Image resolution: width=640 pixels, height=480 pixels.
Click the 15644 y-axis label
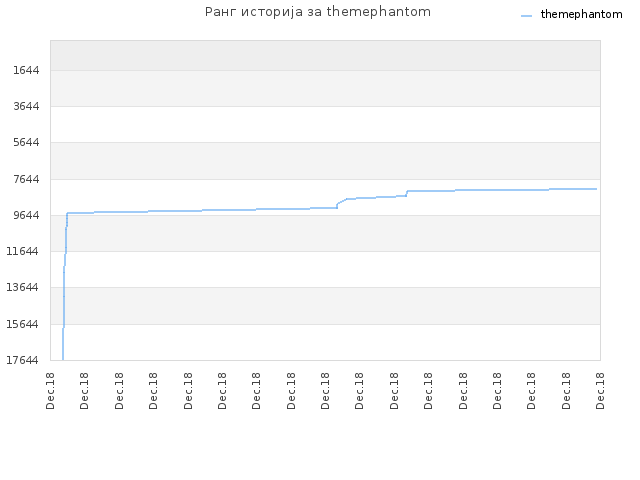pyautogui.click(x=22, y=324)
